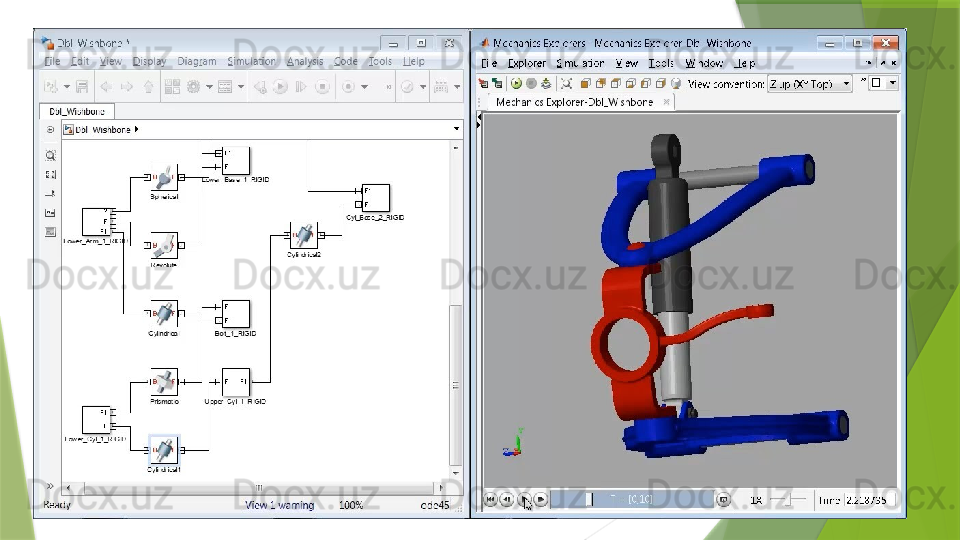This screenshot has width=960, height=540.
Task: Expand the Dbl_Wishbone model path dropdown
Action: (457, 129)
